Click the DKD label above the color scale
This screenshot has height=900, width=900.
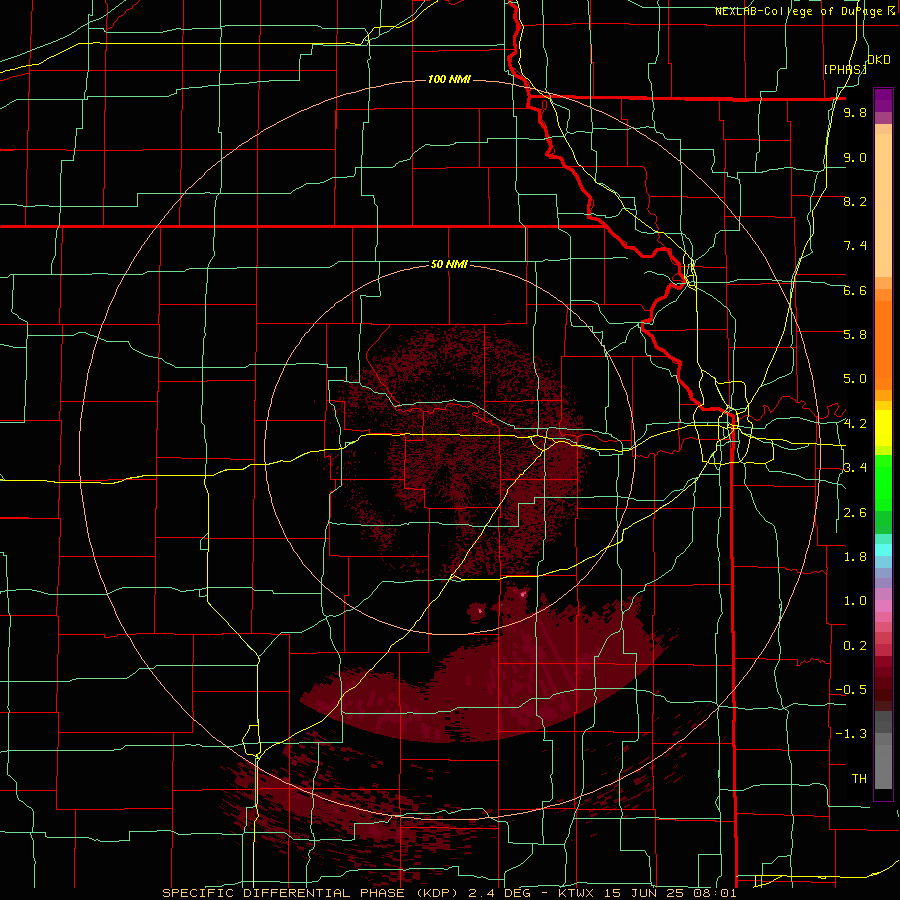[879, 60]
